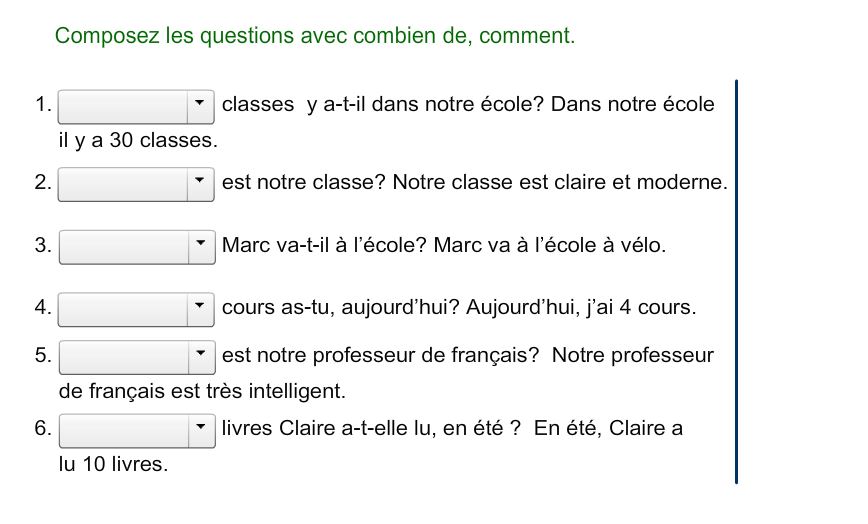Expand the dropdown before 'est notre classe?'
This screenshot has height=524, width=868.
click(136, 184)
